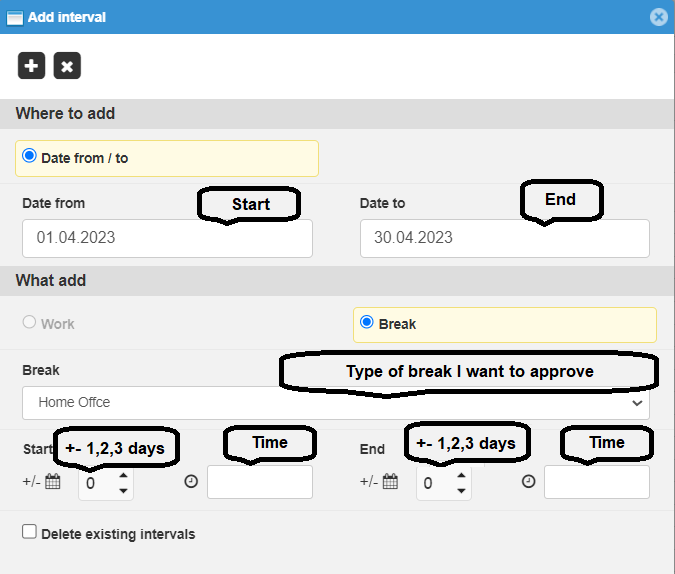Increase the Start day offset value
The width and height of the screenshot is (675, 574).
(x=123, y=476)
